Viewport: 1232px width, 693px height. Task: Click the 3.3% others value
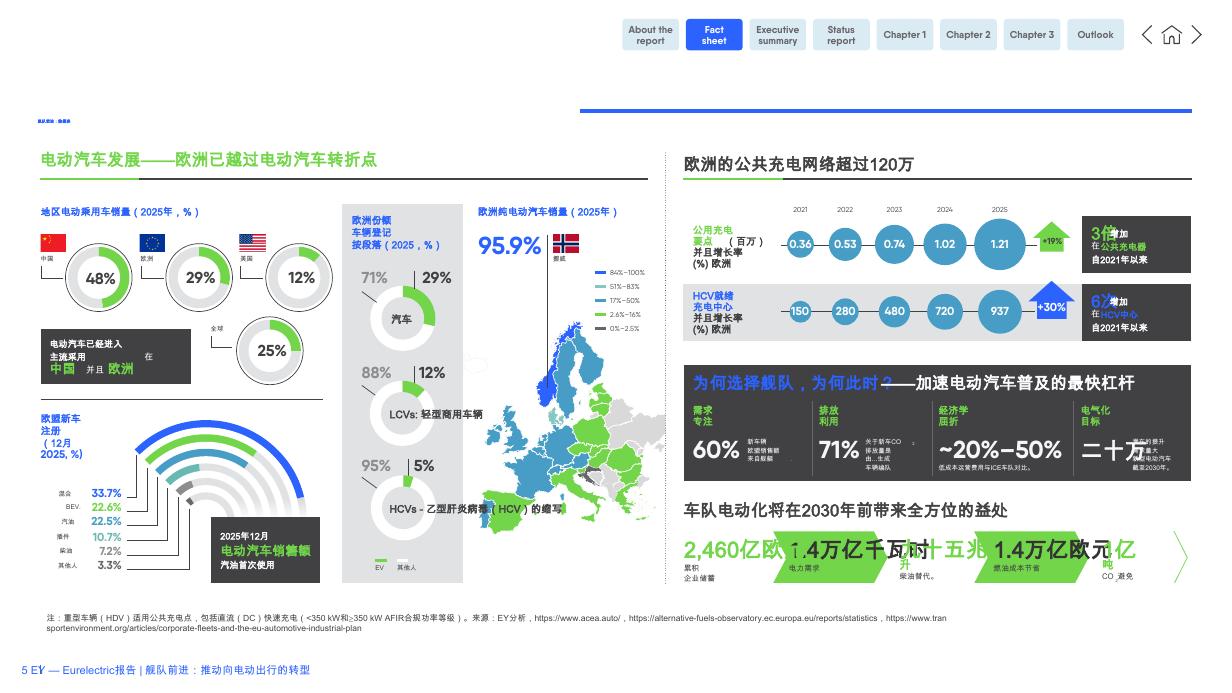110,565
